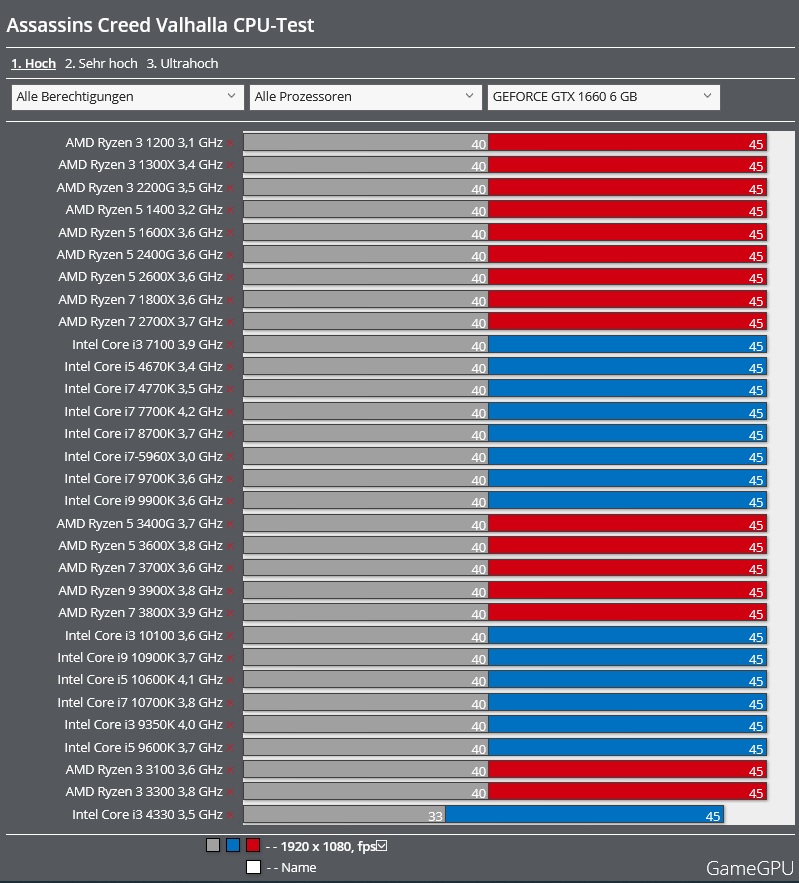Delete AMD Ryzen 3 3100 row via x

tap(230, 770)
